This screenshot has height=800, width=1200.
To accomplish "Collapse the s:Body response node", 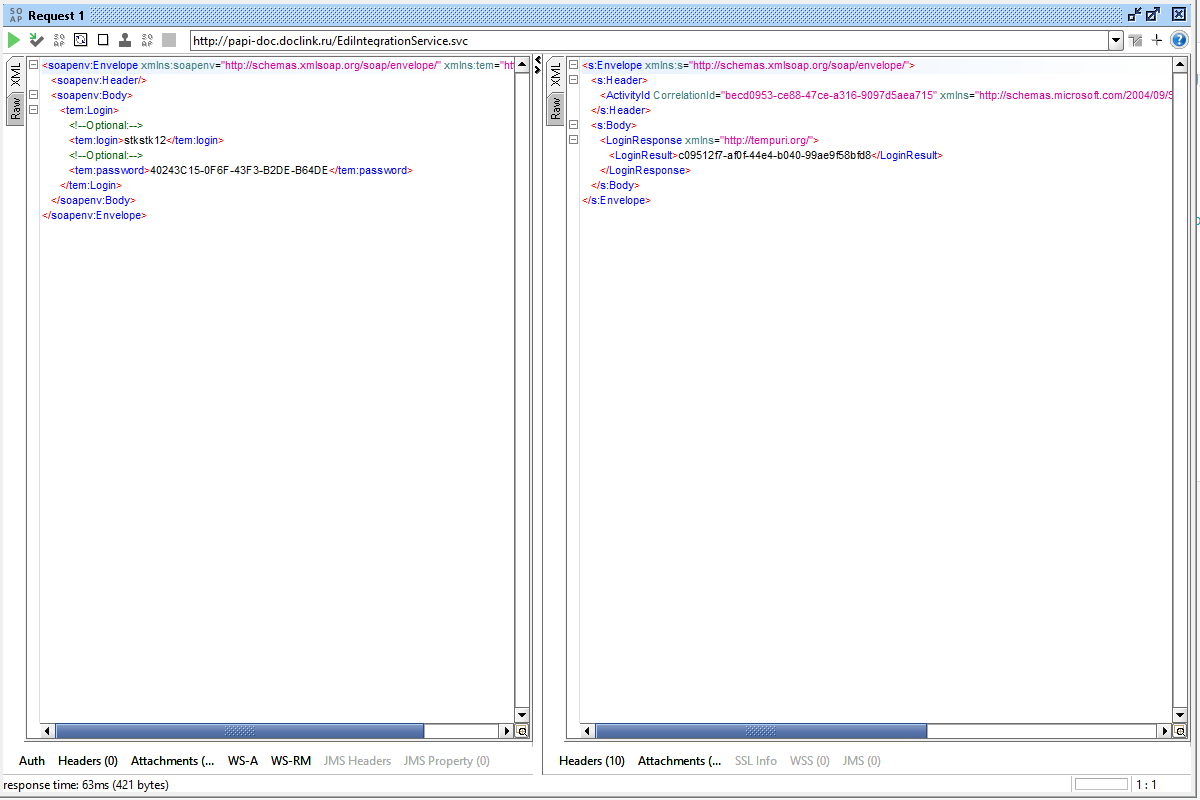I will point(573,125).
